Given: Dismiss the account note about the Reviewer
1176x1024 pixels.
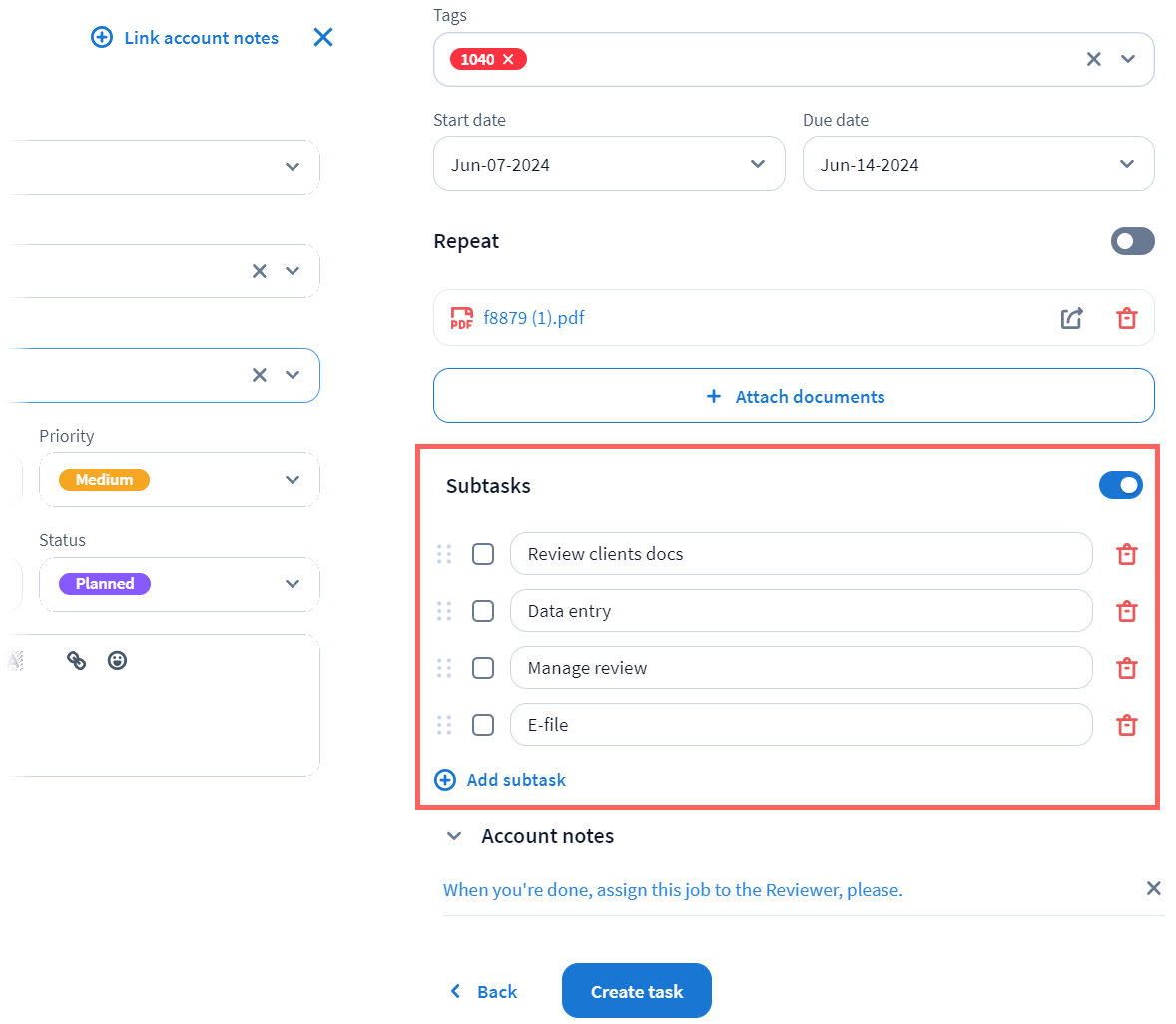Looking at the screenshot, I should [x=1153, y=888].
